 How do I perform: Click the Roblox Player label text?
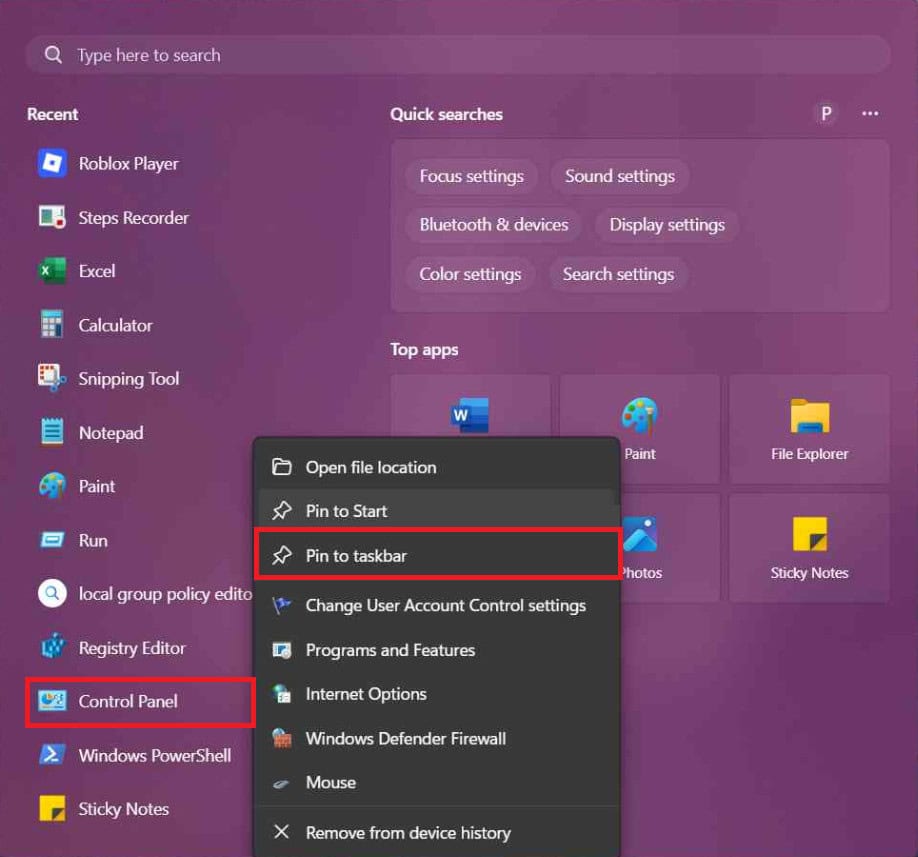[x=129, y=163]
